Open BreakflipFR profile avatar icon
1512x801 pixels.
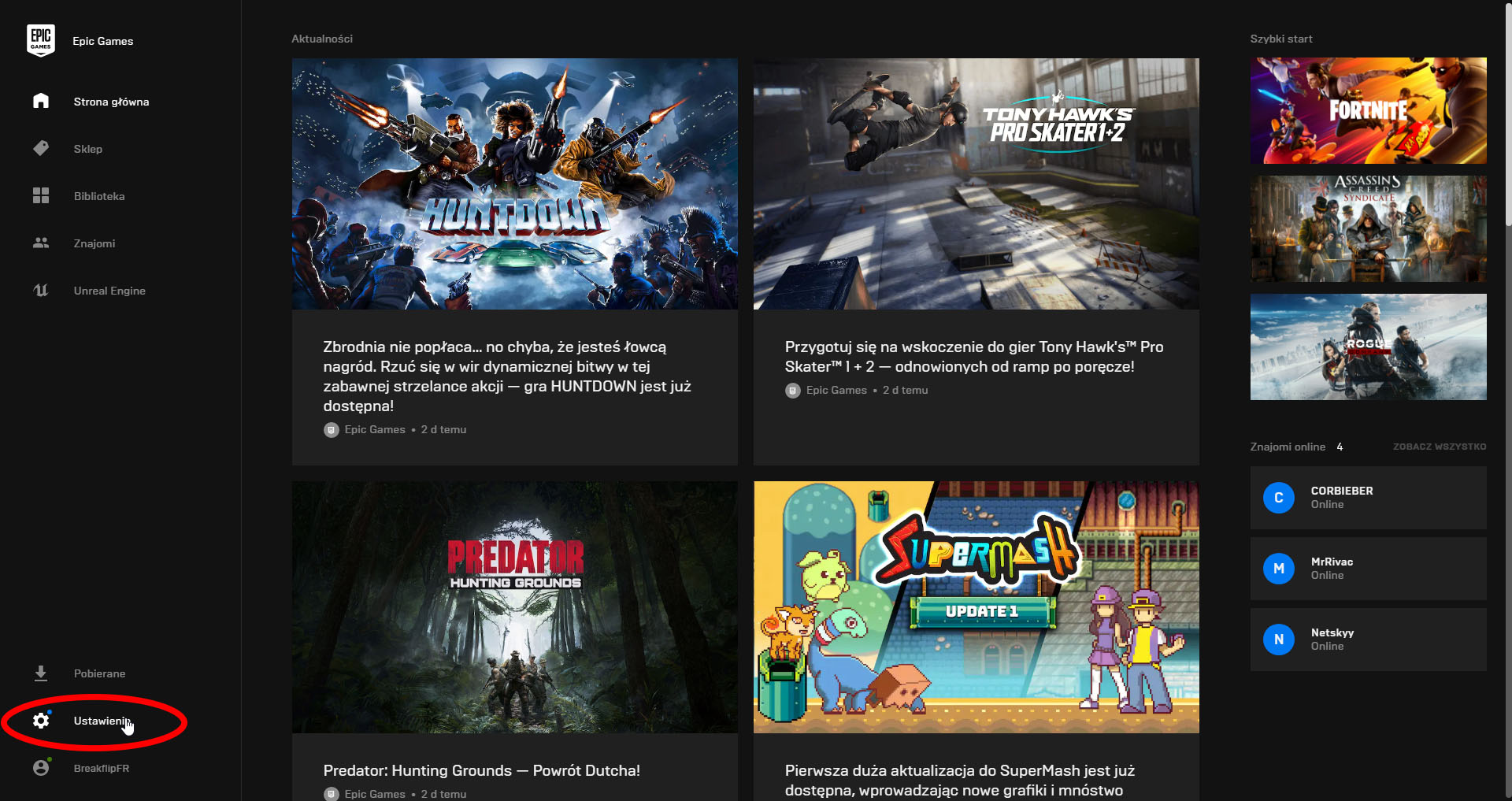click(x=41, y=767)
